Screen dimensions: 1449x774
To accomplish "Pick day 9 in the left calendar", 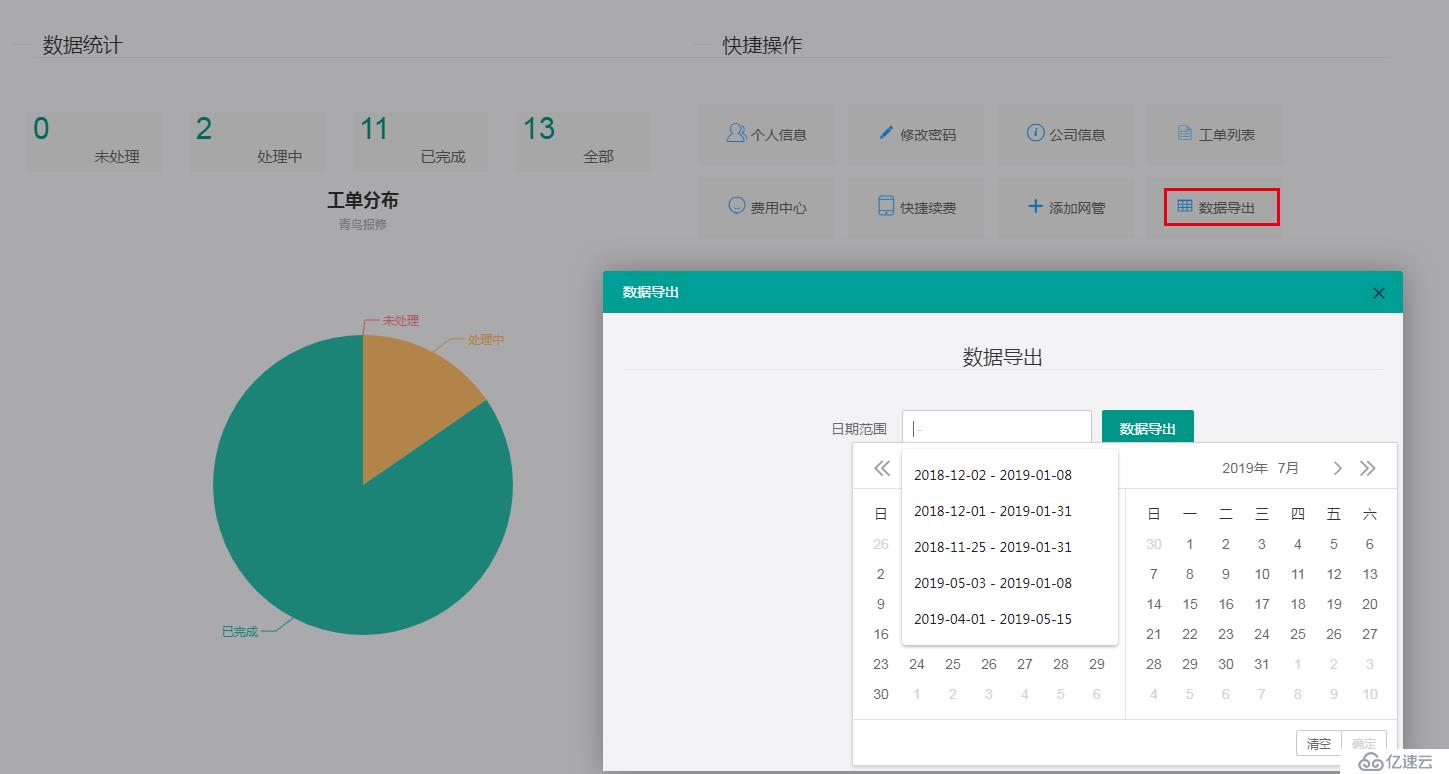I will coord(881,604).
